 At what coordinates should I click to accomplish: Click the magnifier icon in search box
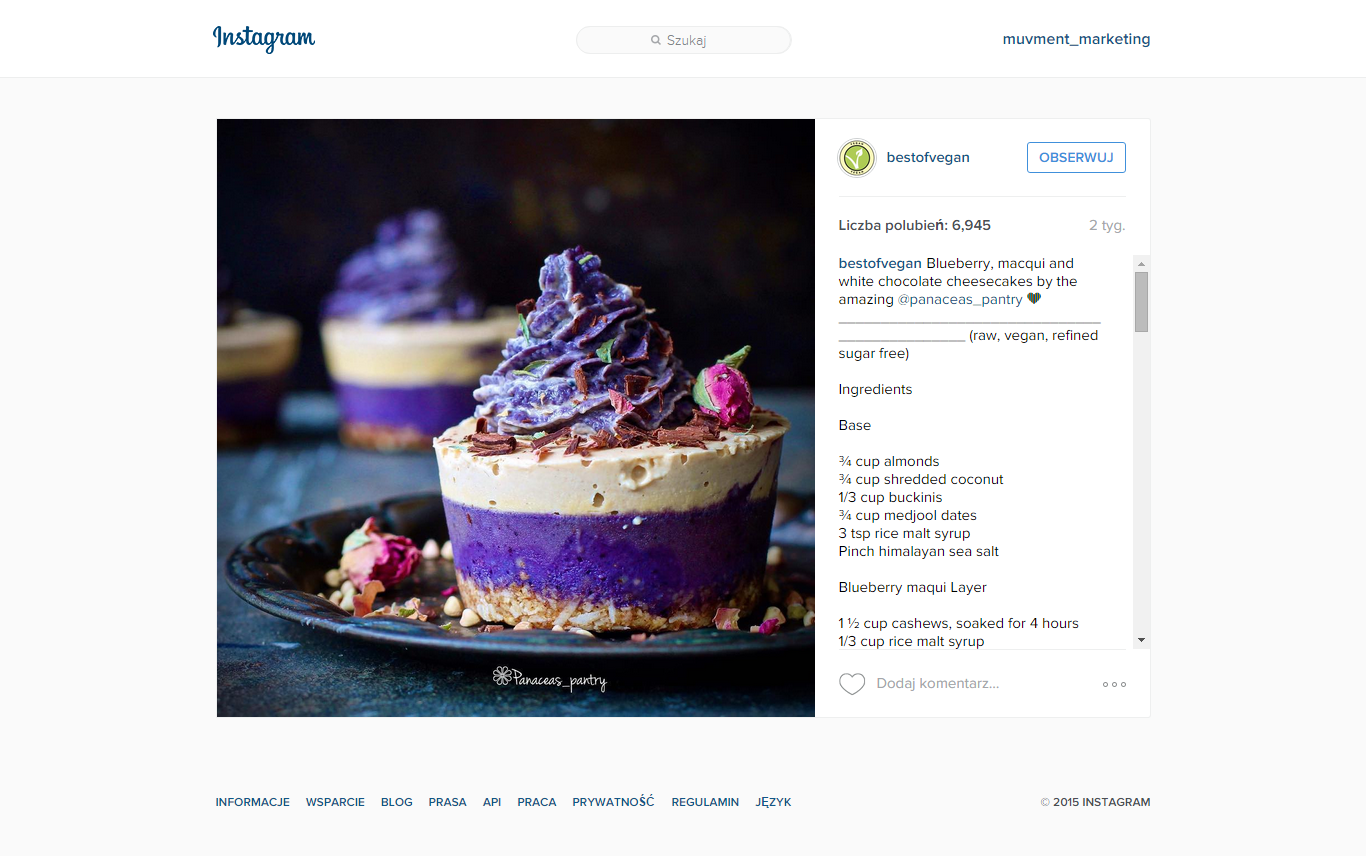pos(656,40)
